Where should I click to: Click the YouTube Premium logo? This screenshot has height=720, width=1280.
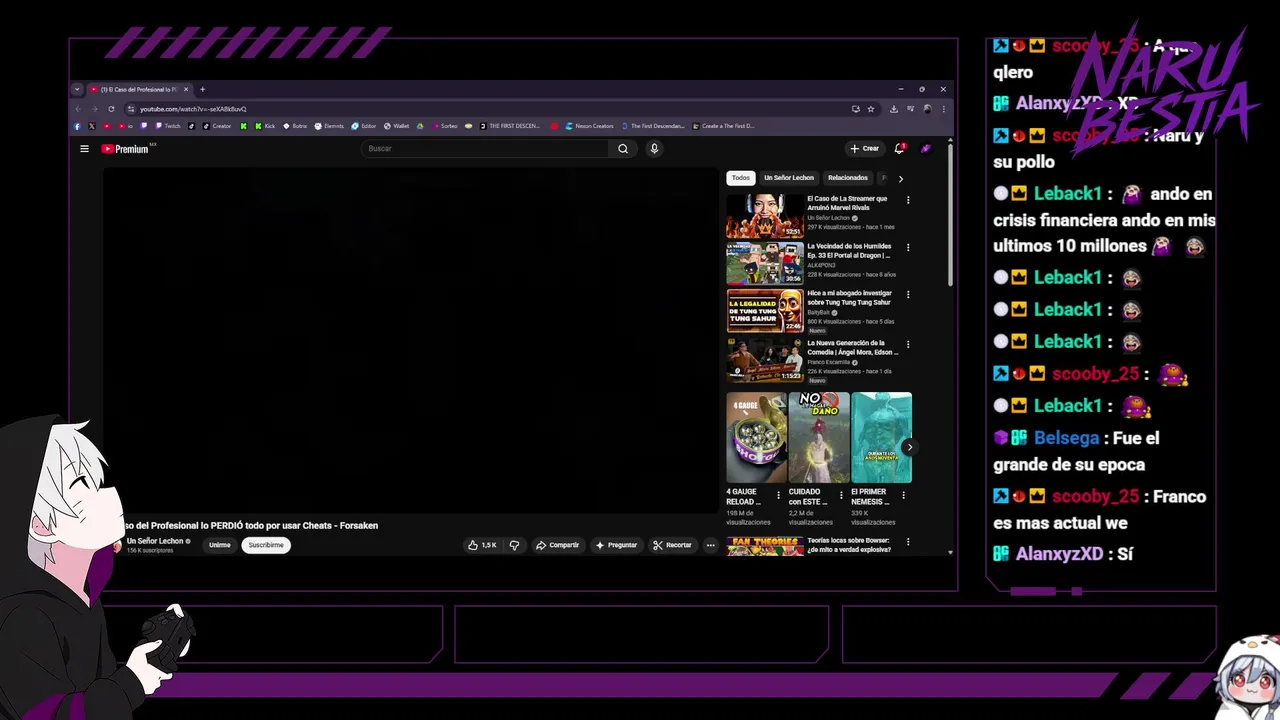126,149
